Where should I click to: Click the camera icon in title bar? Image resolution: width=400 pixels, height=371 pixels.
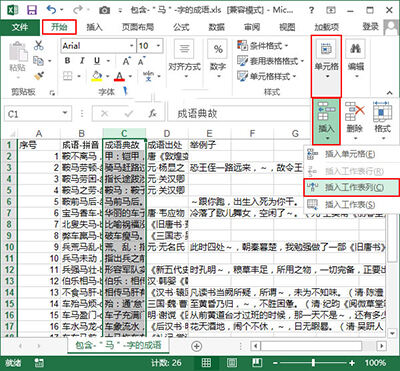[x=104, y=10]
